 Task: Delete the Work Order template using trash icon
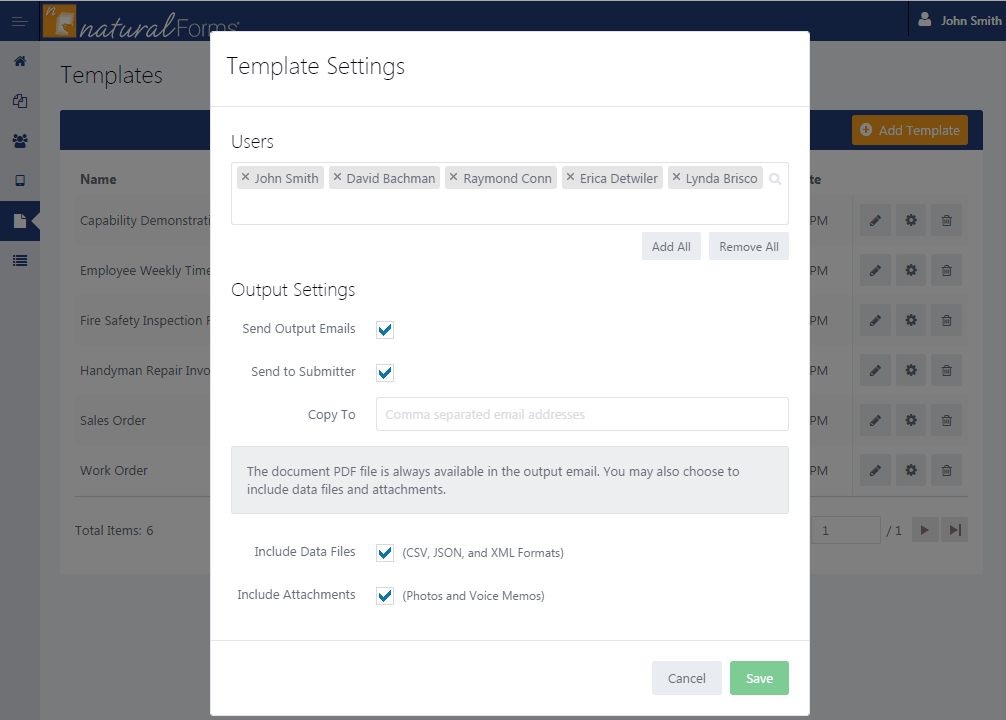[x=946, y=470]
